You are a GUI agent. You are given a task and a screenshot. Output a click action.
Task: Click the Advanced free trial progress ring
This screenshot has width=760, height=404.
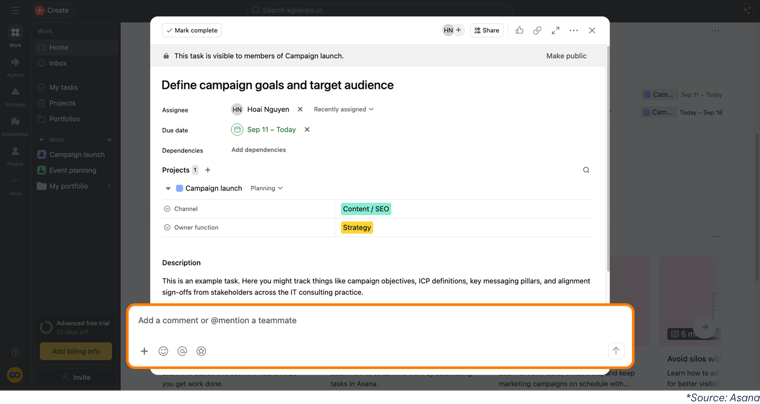pos(47,328)
